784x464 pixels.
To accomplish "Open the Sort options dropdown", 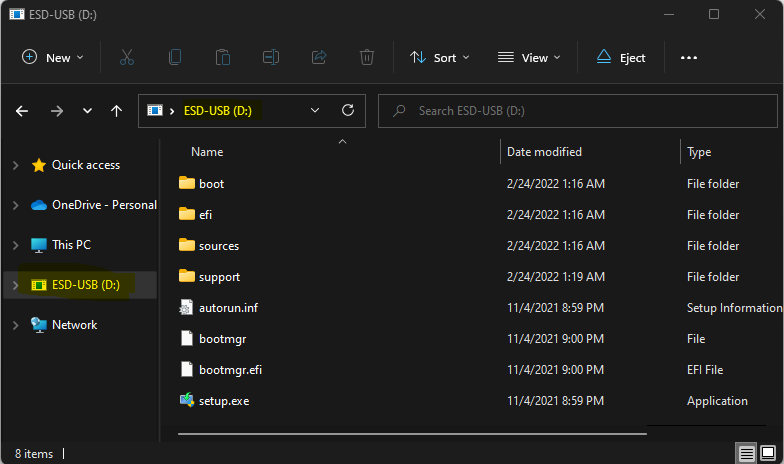I will click(x=440, y=58).
